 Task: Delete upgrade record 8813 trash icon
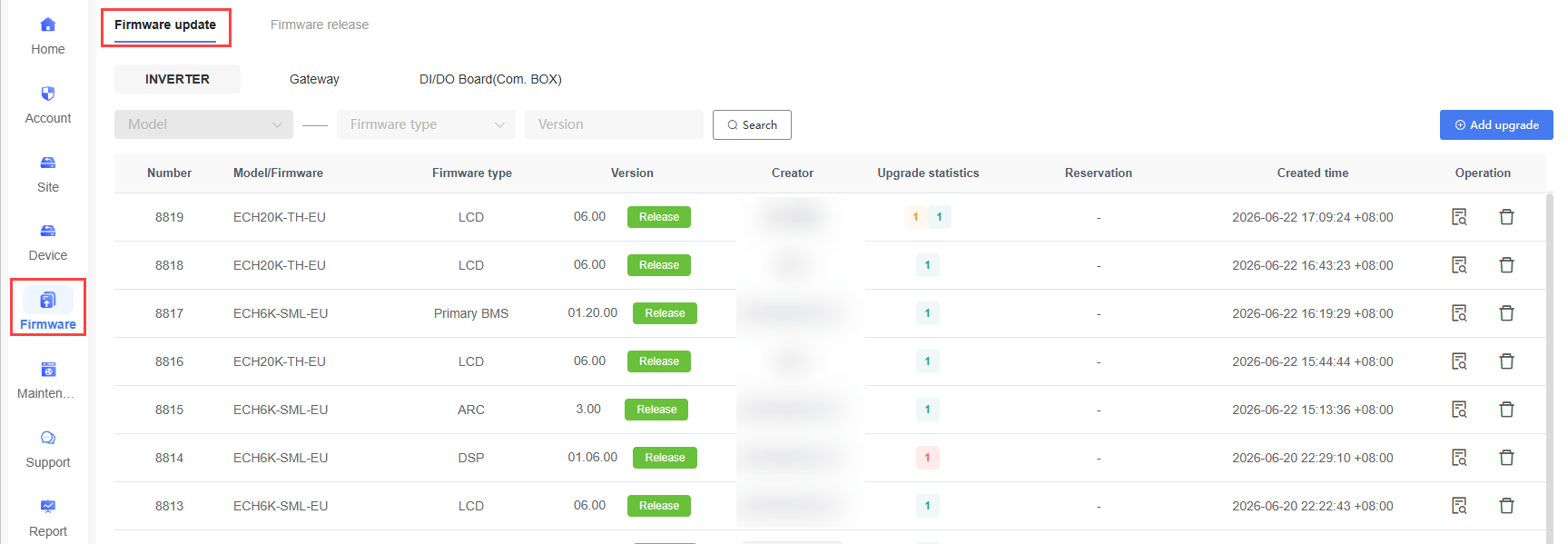click(x=1506, y=506)
